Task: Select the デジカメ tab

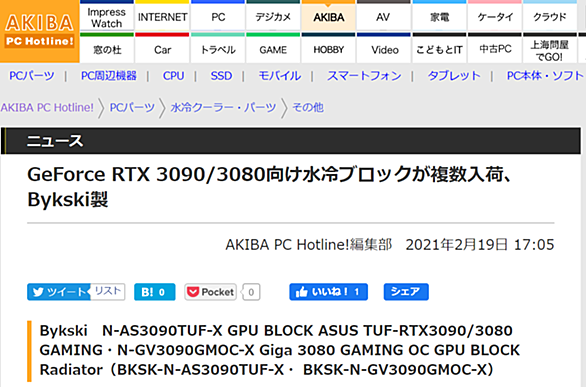Action: point(273,16)
